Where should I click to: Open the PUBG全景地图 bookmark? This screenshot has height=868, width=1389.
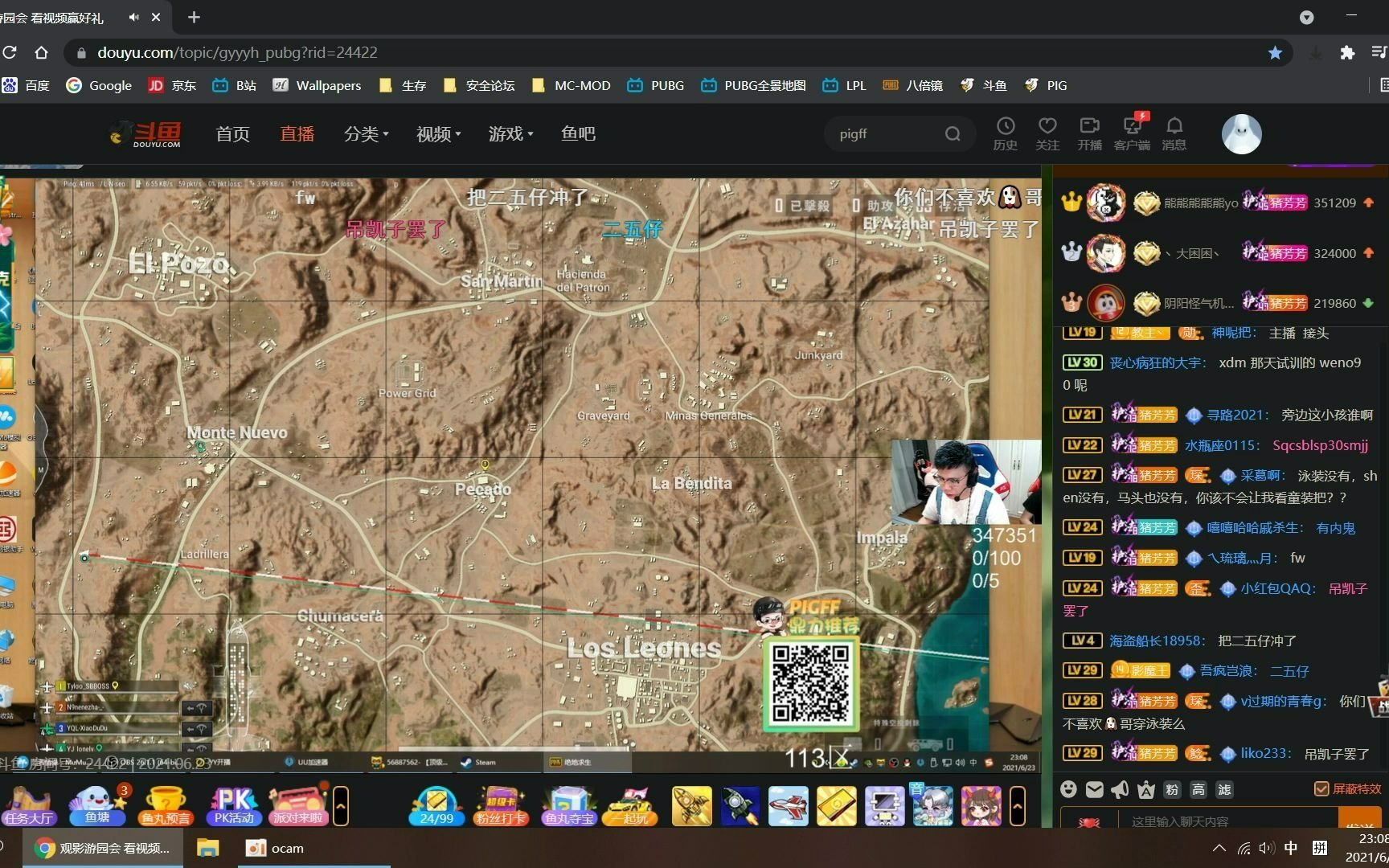[x=753, y=85]
